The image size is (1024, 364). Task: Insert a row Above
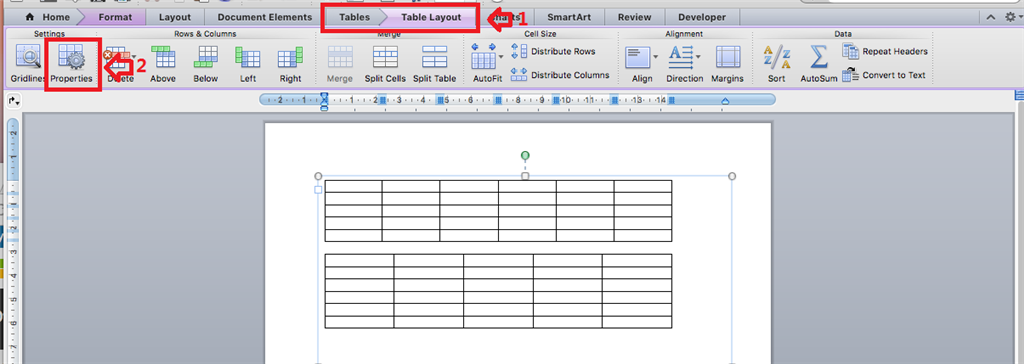(x=163, y=63)
